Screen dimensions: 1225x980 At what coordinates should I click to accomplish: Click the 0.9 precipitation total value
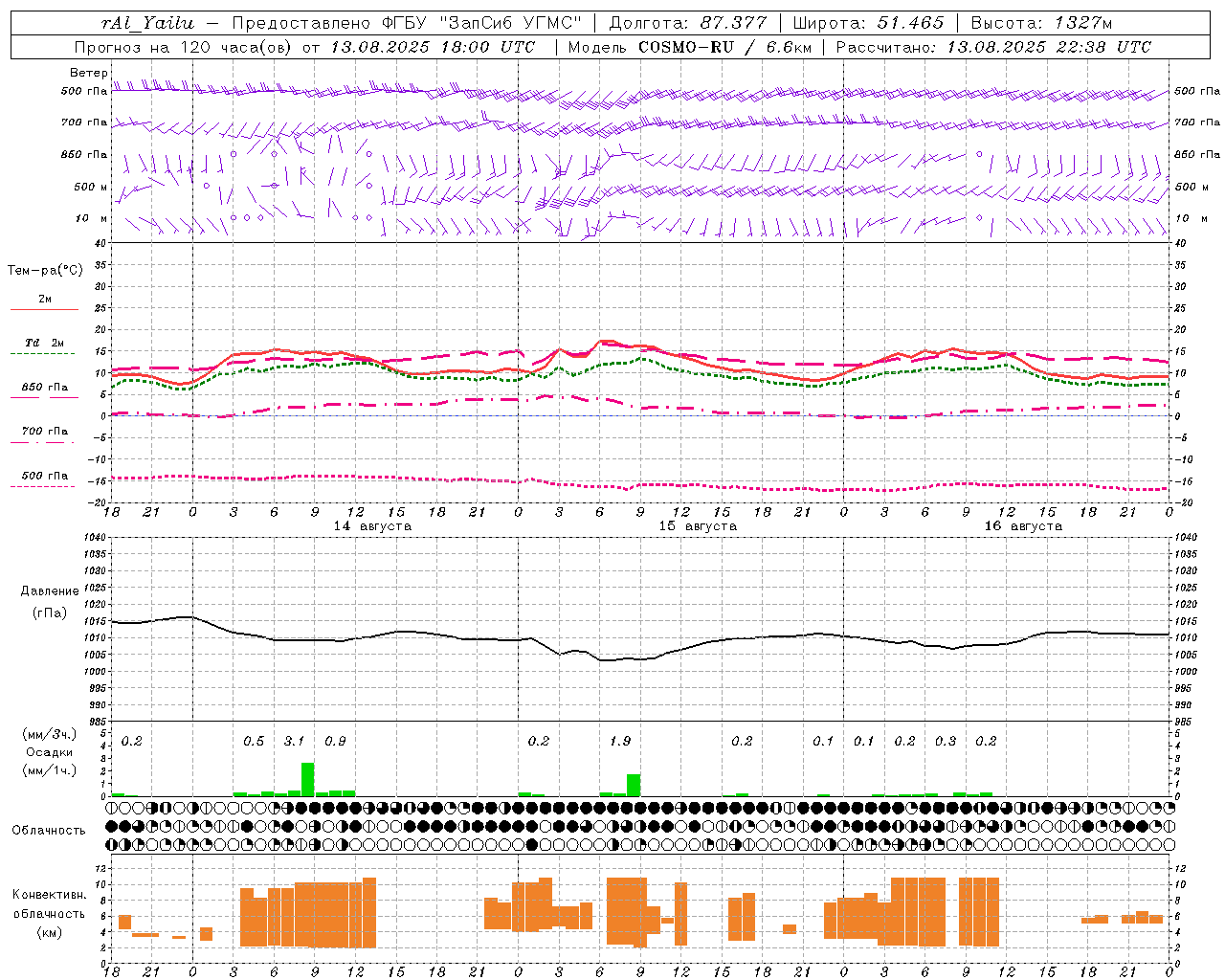pos(335,741)
